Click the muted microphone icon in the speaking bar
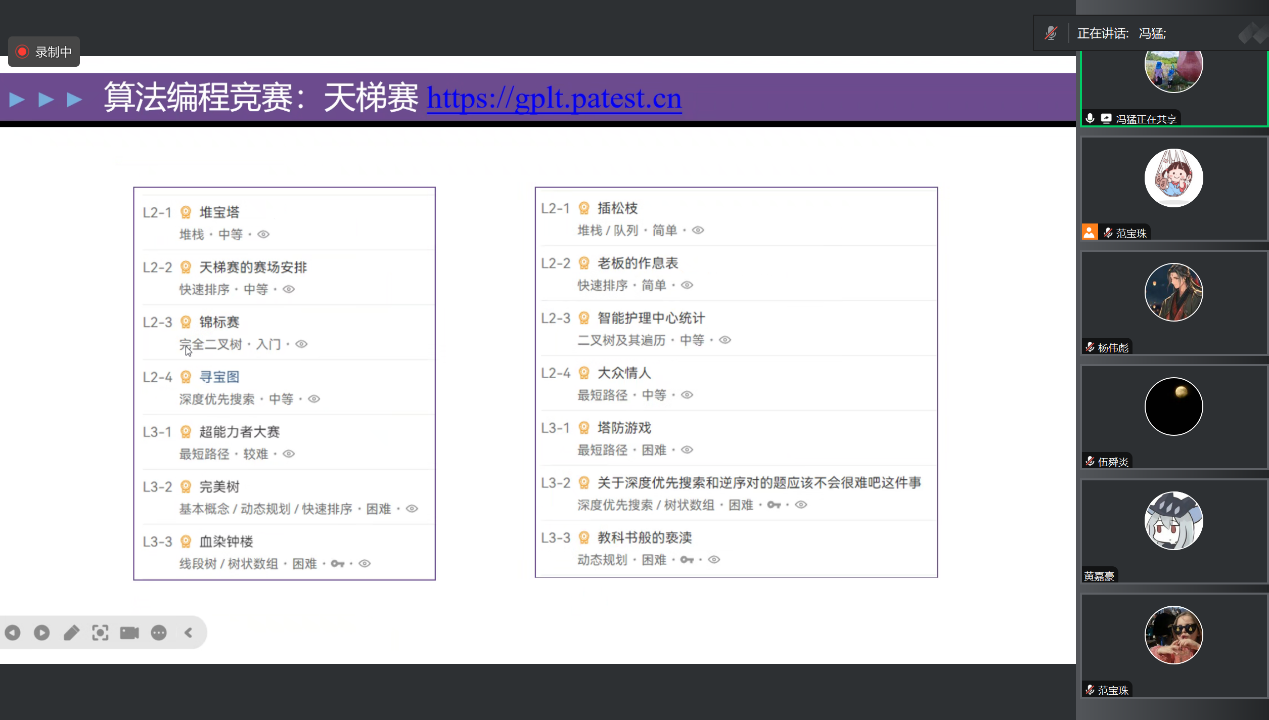 tap(1050, 33)
